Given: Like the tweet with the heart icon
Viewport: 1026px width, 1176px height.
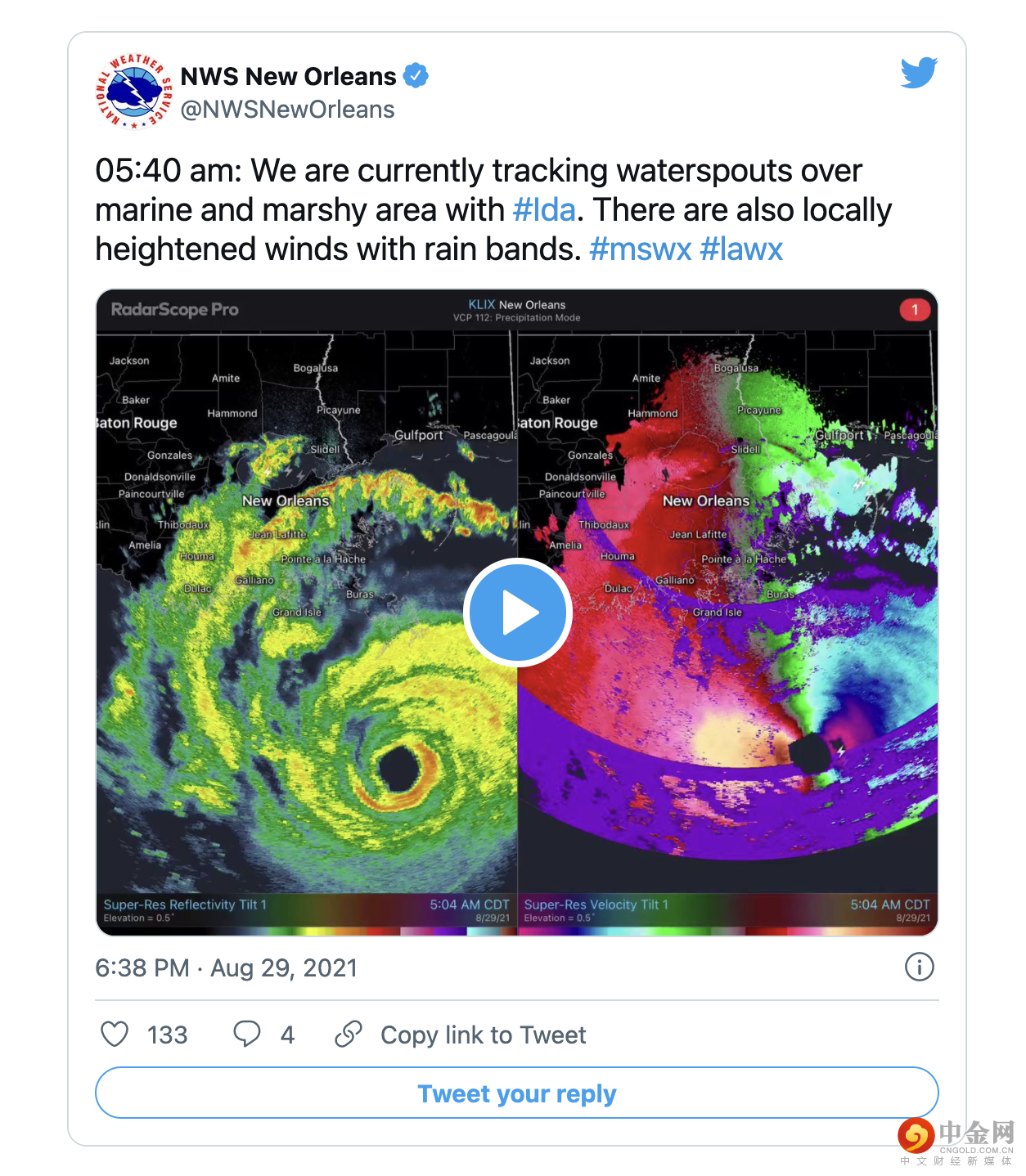Looking at the screenshot, I should pyautogui.click(x=115, y=1034).
